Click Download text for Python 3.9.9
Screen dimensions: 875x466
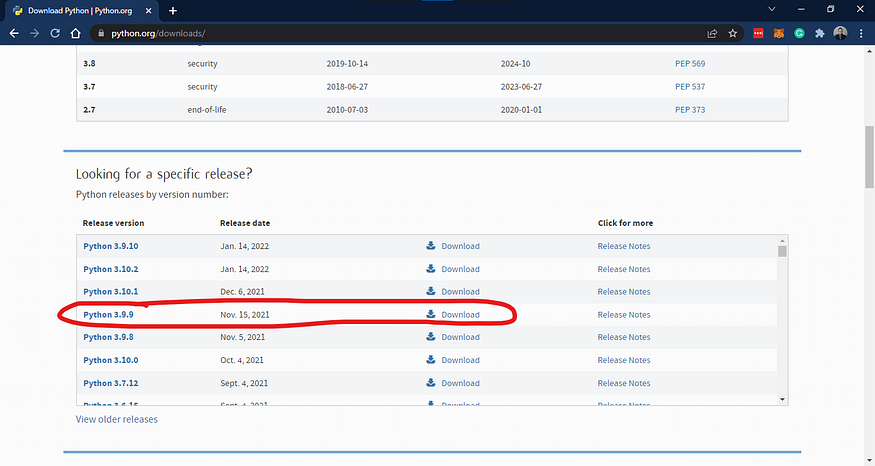coord(460,315)
